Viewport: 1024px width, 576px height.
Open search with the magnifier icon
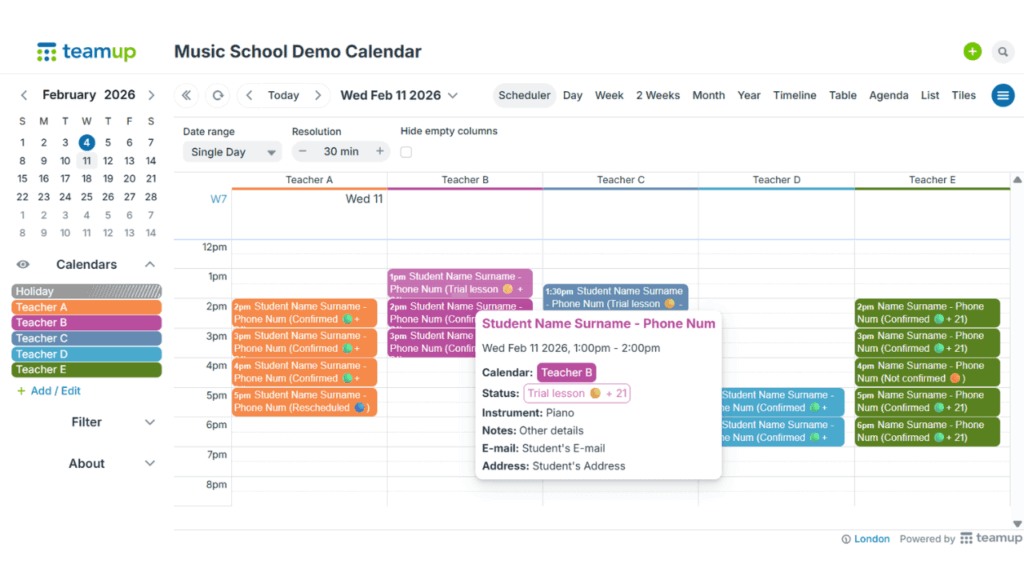click(1002, 52)
